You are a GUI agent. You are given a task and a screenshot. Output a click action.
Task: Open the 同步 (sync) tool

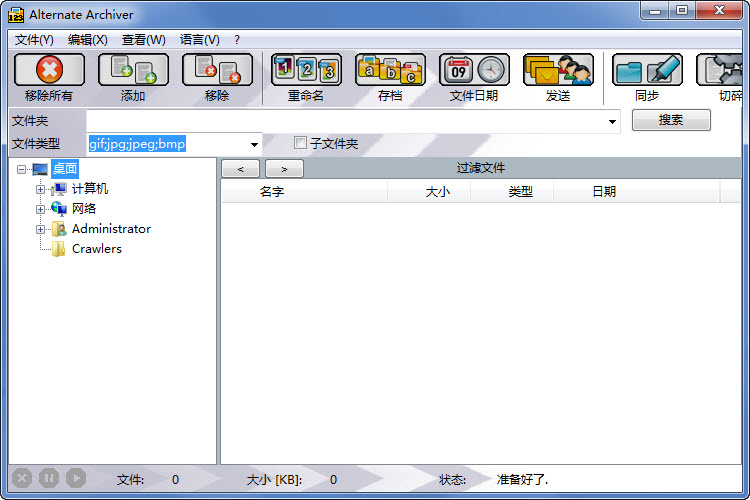(647, 70)
